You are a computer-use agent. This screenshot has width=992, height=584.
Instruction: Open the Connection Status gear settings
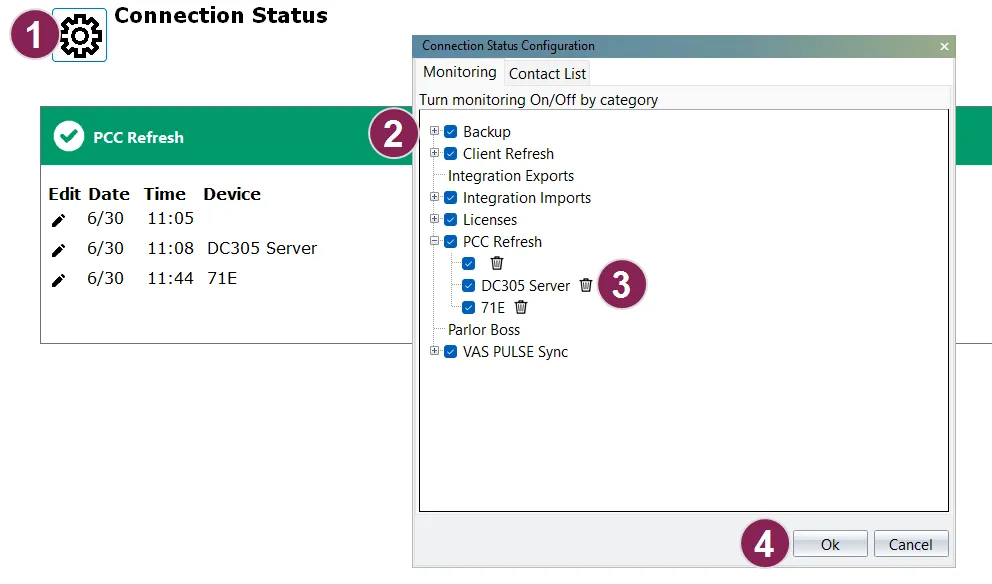pos(80,35)
